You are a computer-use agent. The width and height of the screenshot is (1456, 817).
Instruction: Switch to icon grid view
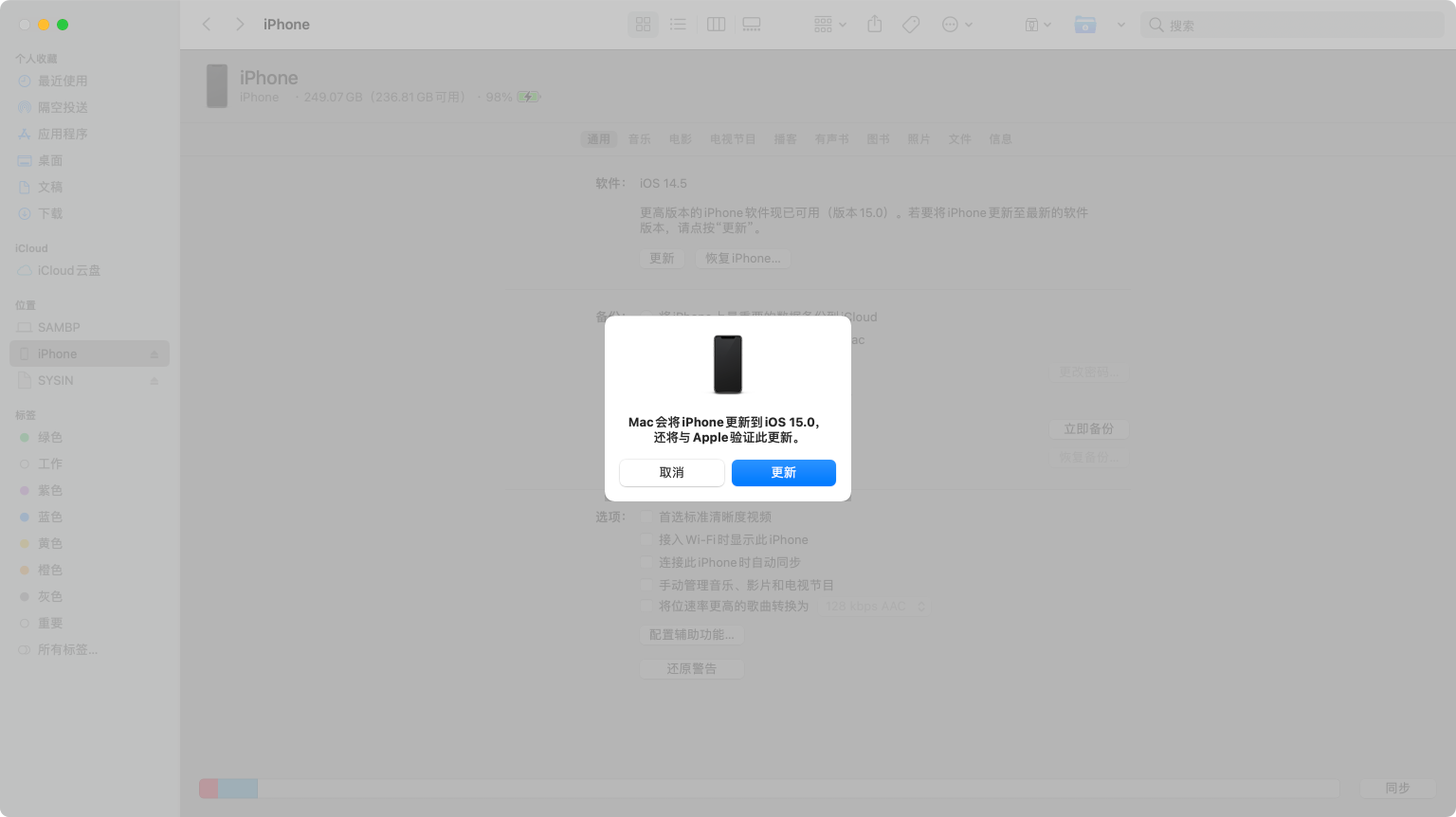(644, 25)
